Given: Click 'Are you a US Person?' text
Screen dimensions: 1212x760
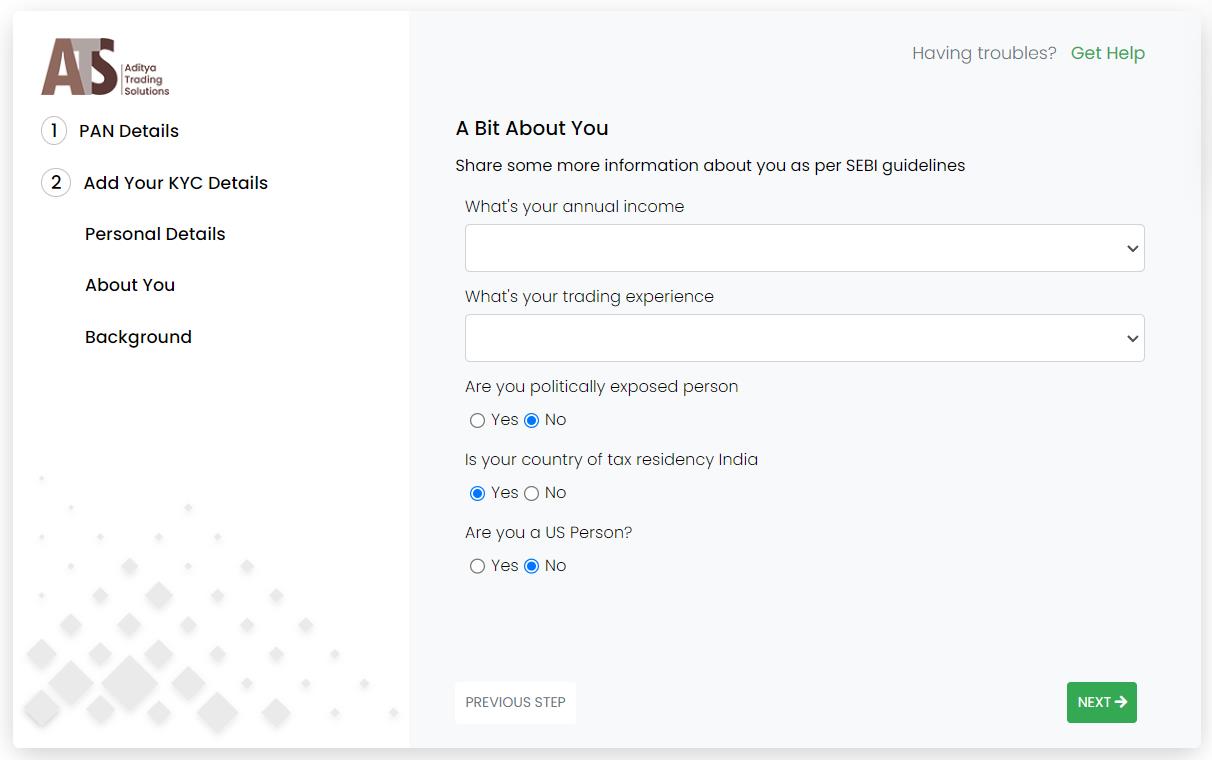Looking at the screenshot, I should [x=549, y=533].
